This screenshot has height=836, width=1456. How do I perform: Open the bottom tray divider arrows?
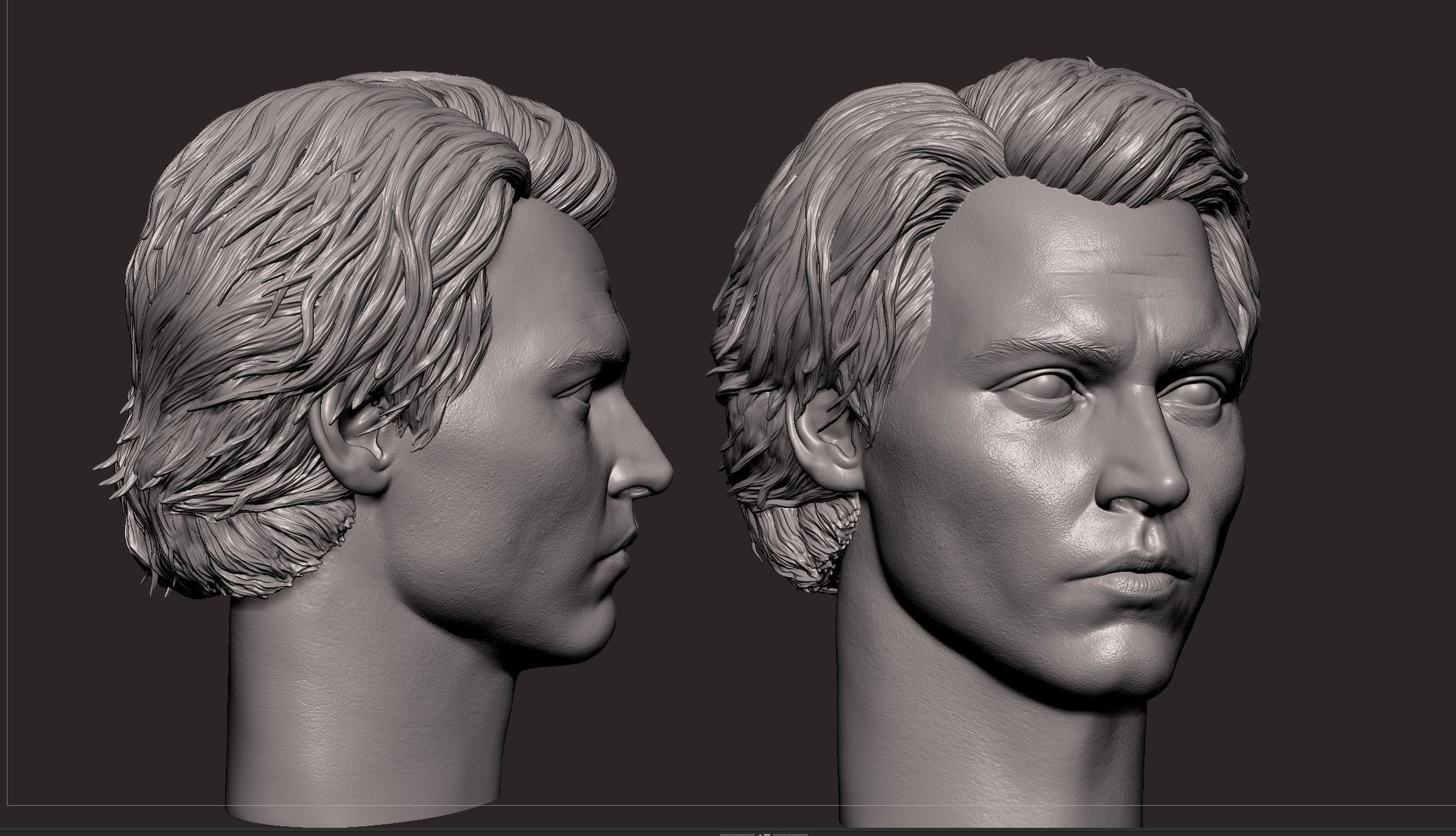[x=764, y=833]
